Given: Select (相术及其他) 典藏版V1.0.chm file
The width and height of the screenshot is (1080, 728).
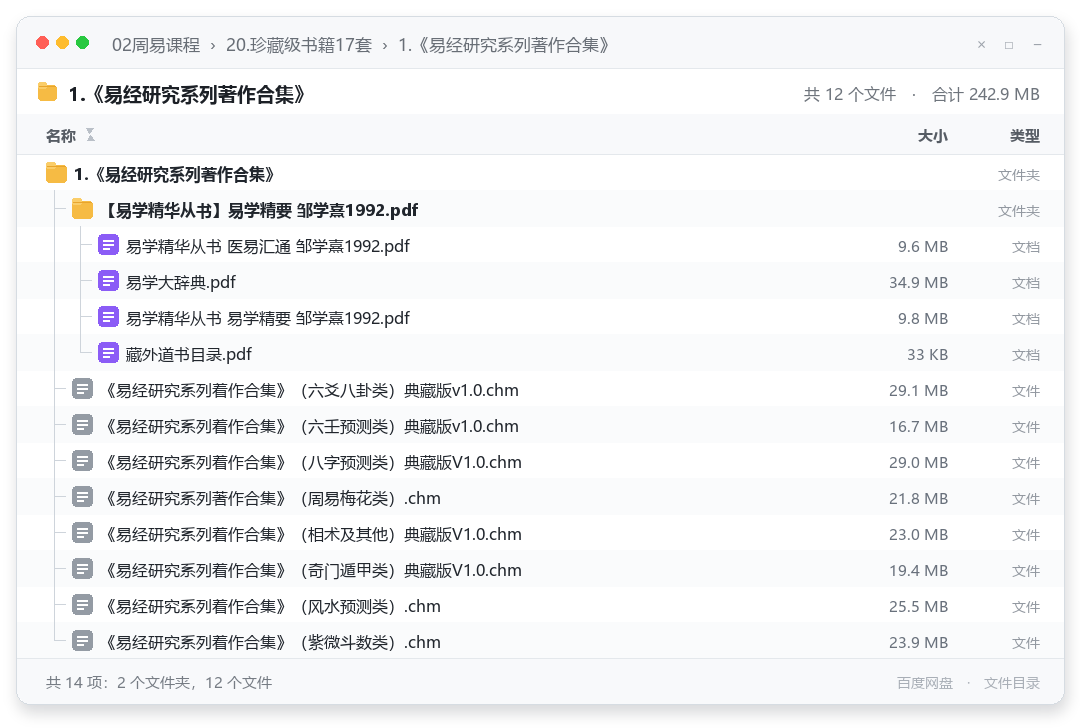Looking at the screenshot, I should (x=540, y=534).
